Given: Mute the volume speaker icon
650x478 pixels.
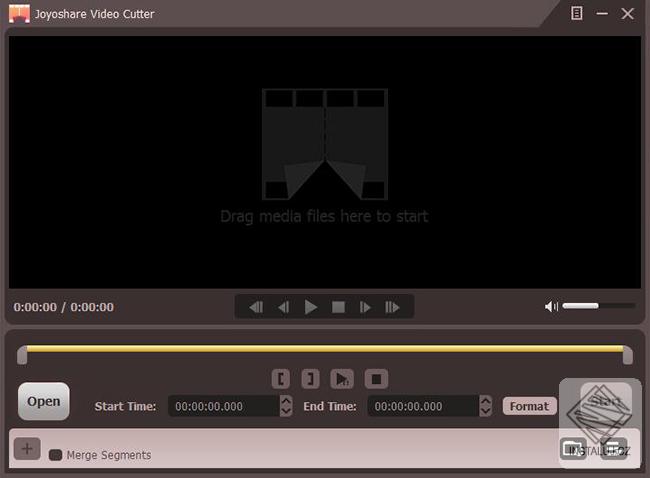Looking at the screenshot, I should 551,306.
